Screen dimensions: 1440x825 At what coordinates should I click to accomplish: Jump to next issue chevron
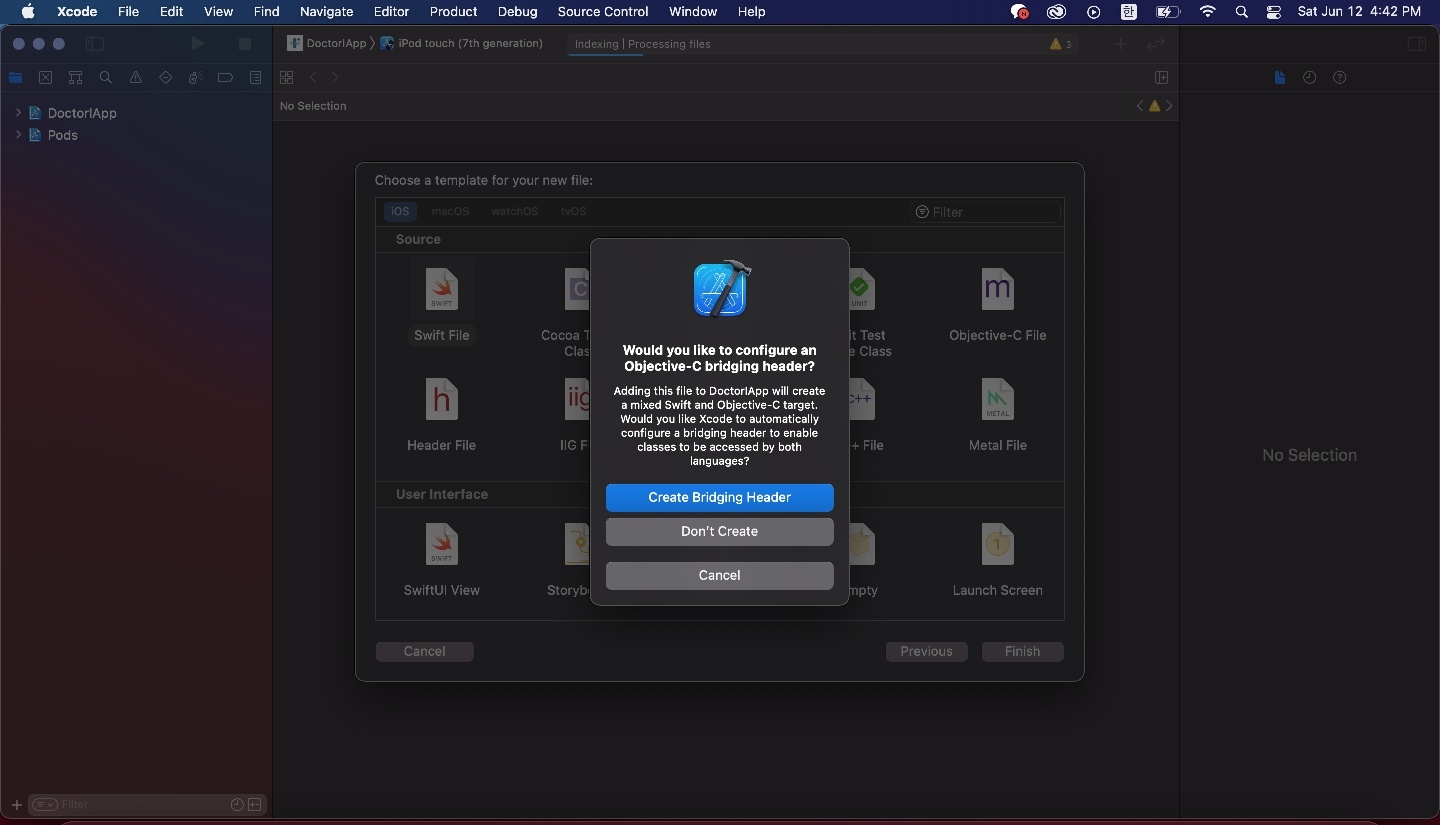[x=1169, y=106]
